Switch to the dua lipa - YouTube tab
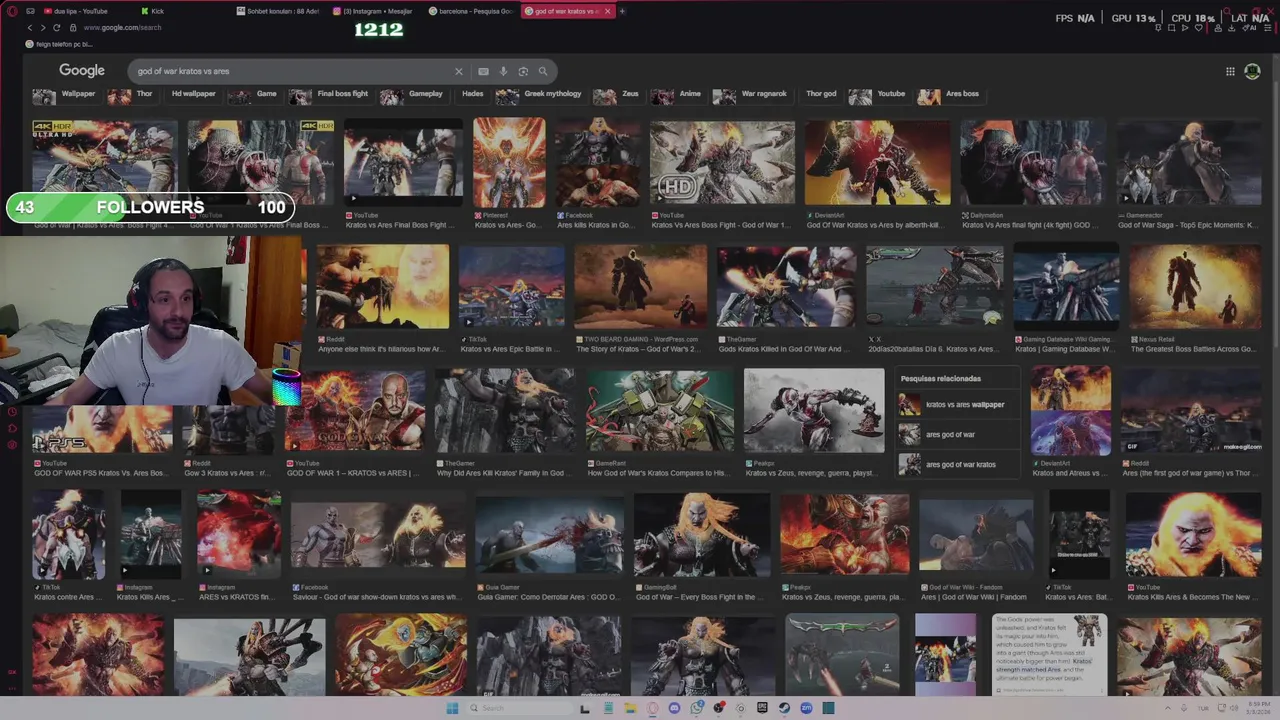The width and height of the screenshot is (1280, 720). pos(82,11)
